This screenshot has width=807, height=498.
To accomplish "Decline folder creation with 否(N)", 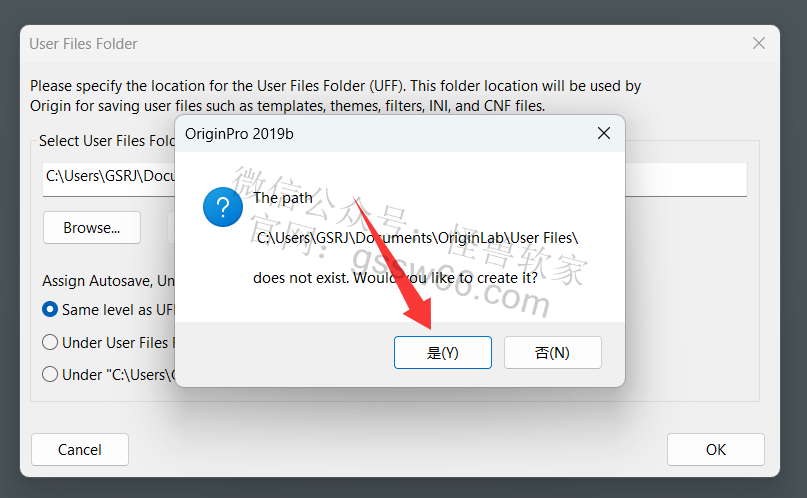I will tap(552, 352).
